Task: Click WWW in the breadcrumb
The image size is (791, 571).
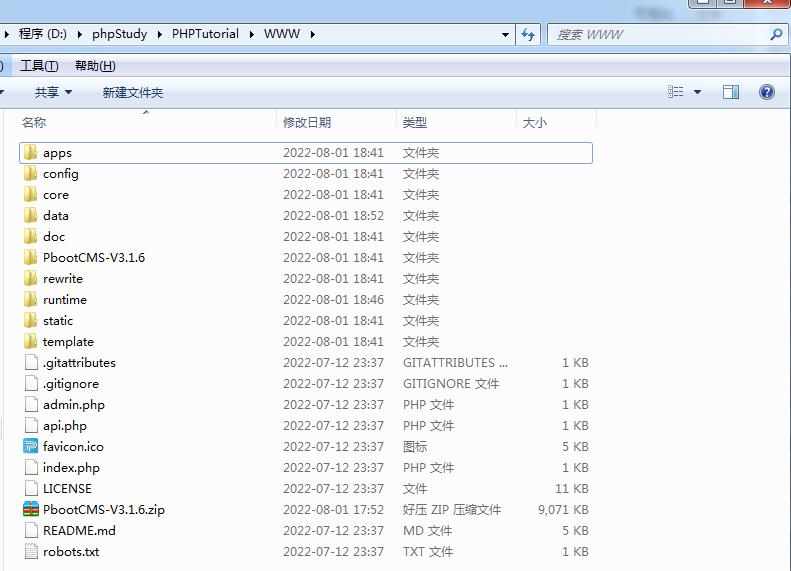Action: pos(282,34)
